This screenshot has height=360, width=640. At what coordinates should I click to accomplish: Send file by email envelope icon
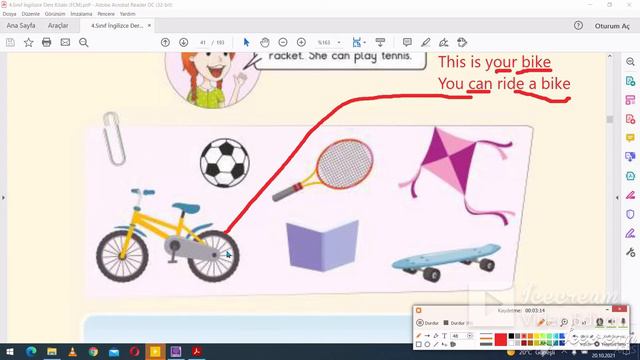tap(65, 42)
